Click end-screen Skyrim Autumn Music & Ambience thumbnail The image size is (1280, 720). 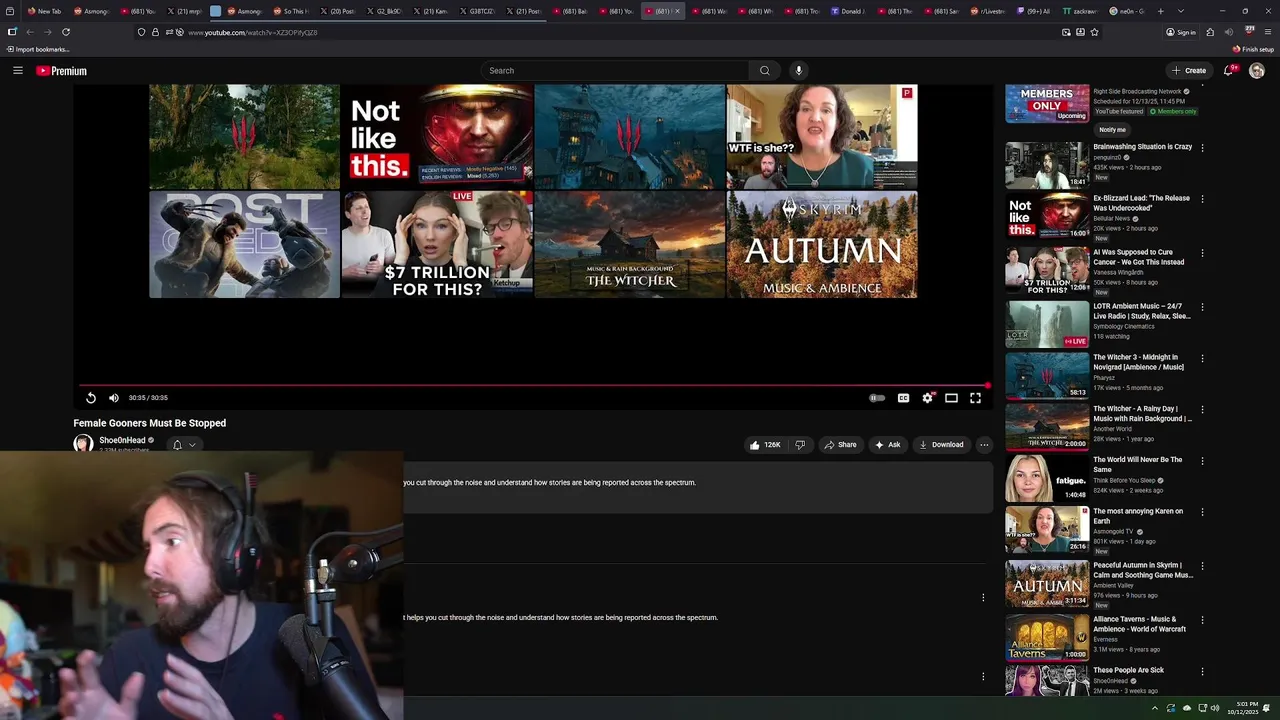tap(822, 245)
